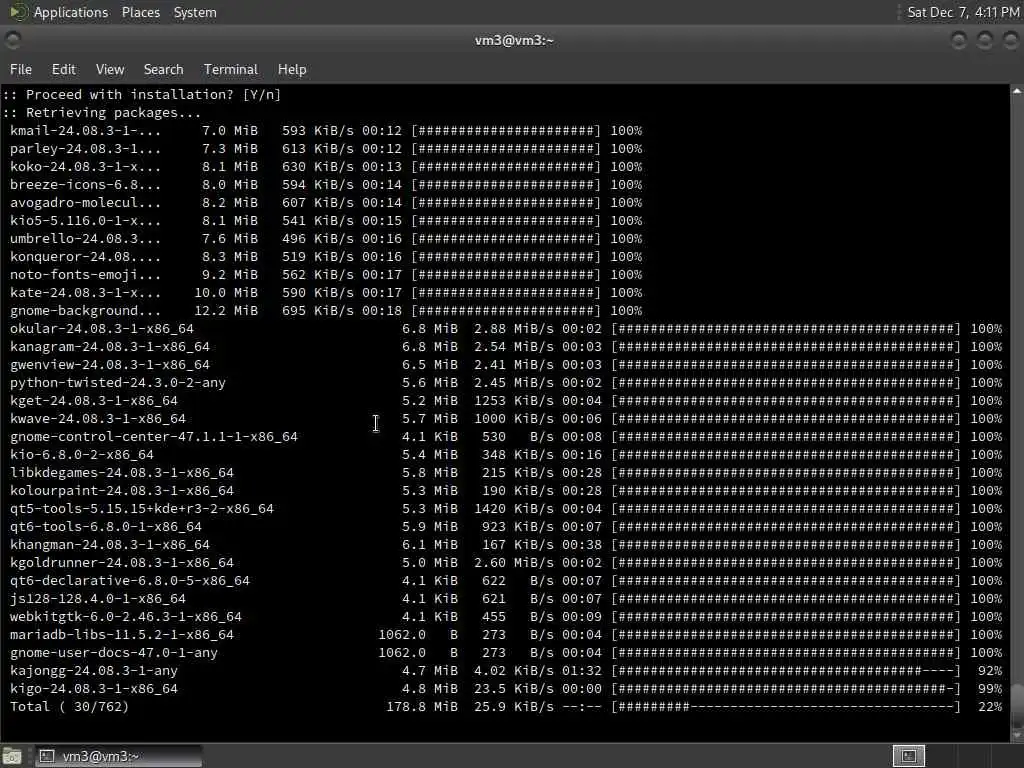The width and height of the screenshot is (1024, 768).
Task: Click kolourpaint-24.08.3-1-x86_64 text
Action: coord(121,490)
